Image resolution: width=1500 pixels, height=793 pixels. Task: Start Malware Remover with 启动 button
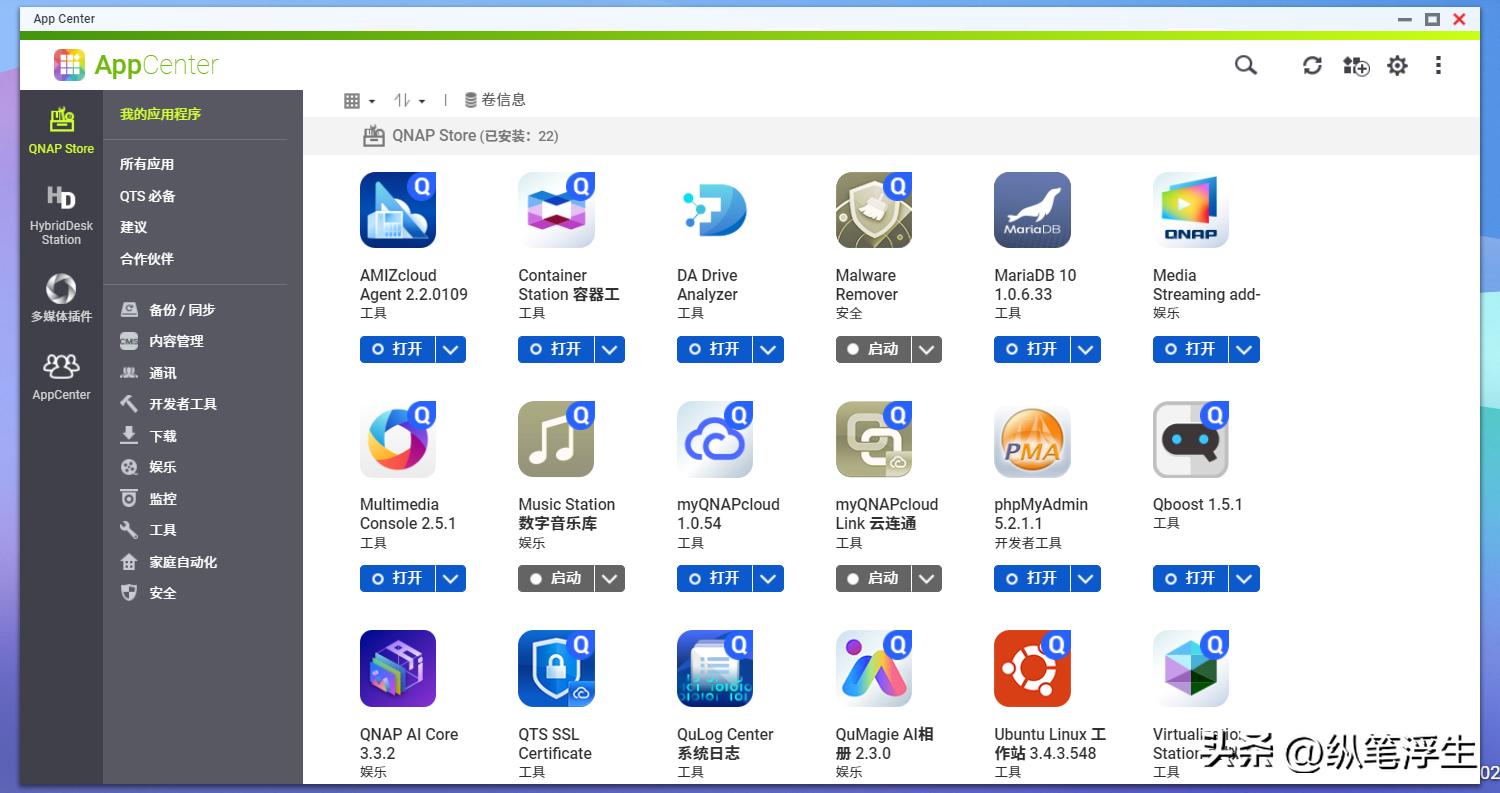coord(874,349)
